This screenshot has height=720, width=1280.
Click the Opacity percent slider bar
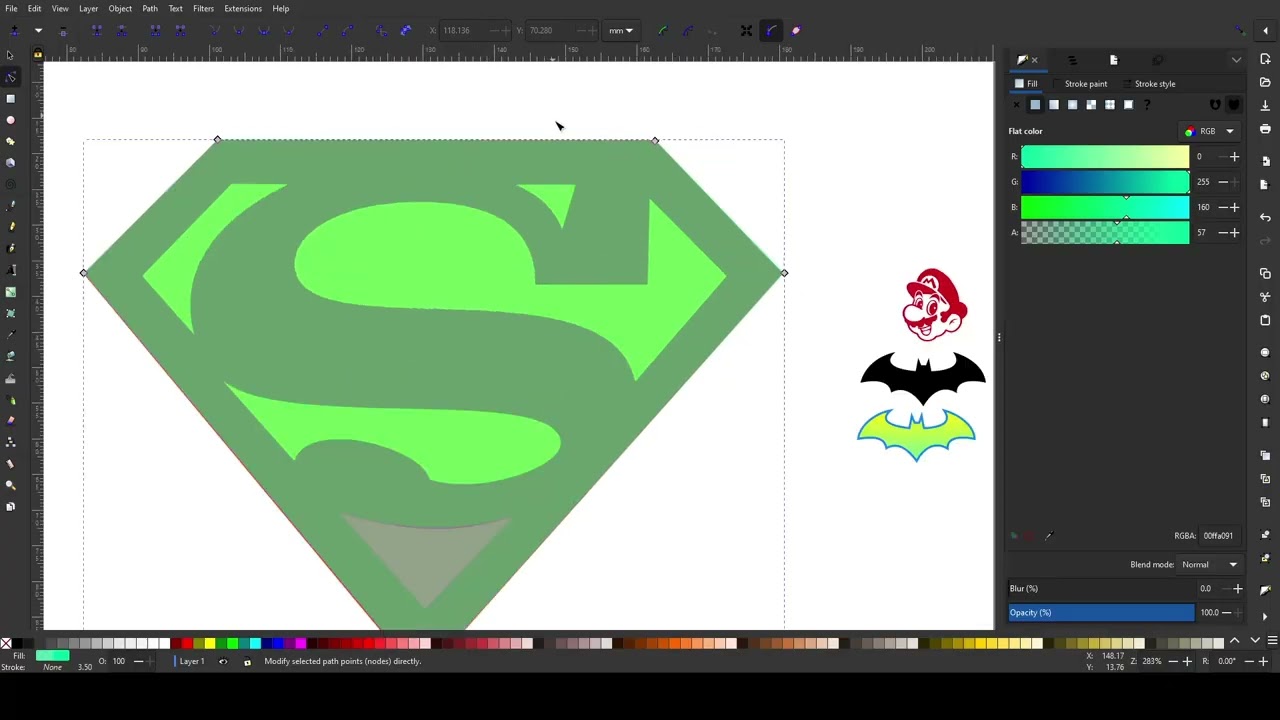click(1101, 612)
